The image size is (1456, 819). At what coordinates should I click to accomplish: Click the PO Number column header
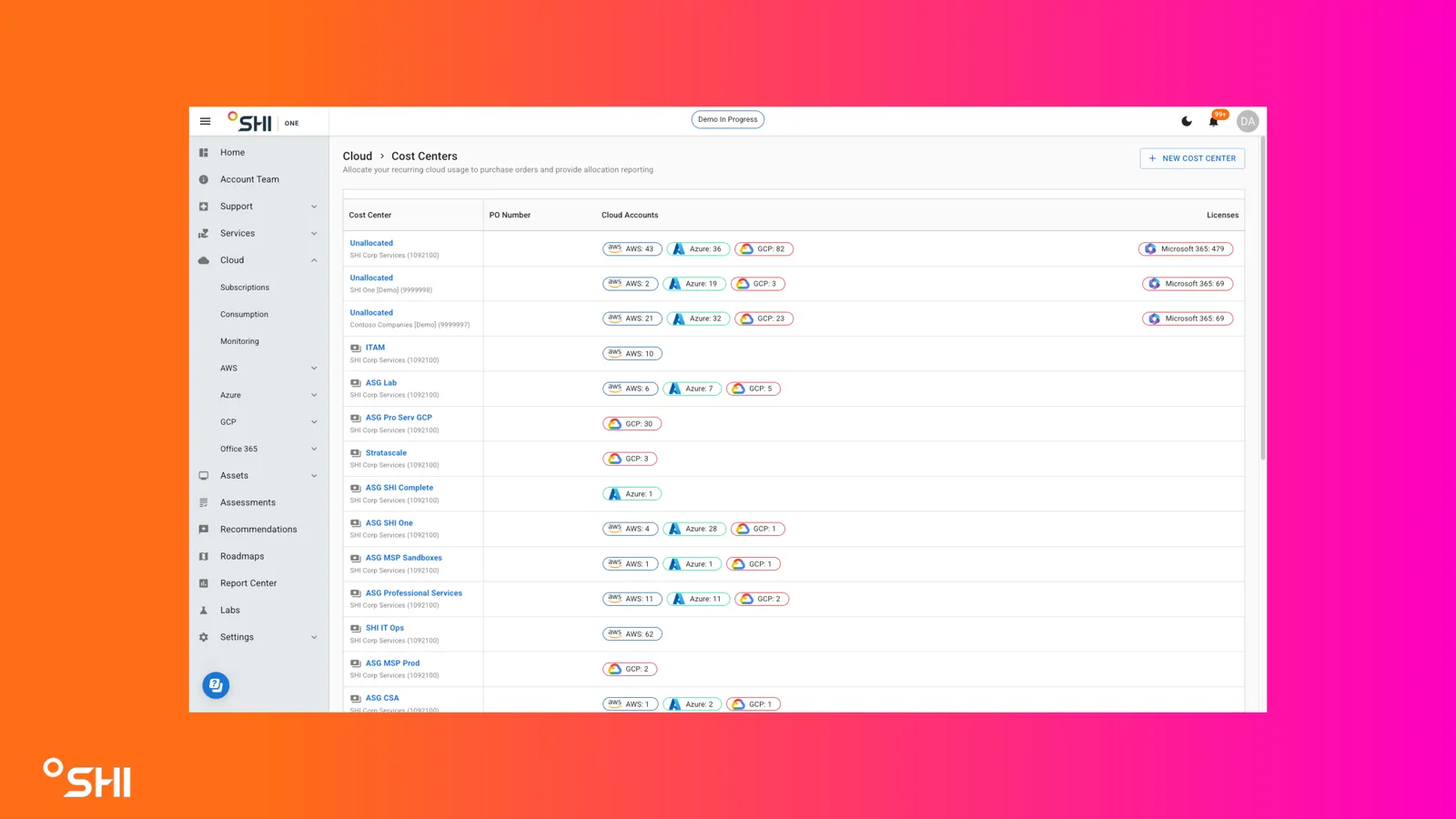coord(510,216)
